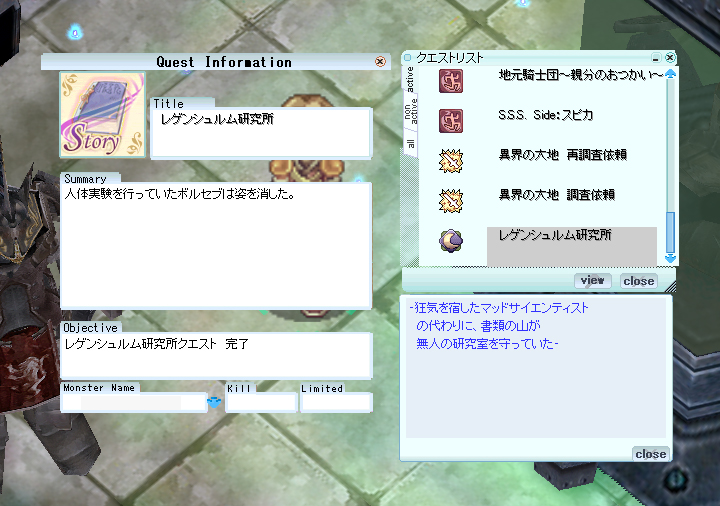The image size is (720, 506).
Task: Switch to the non active quests tab
Action: (x=411, y=112)
